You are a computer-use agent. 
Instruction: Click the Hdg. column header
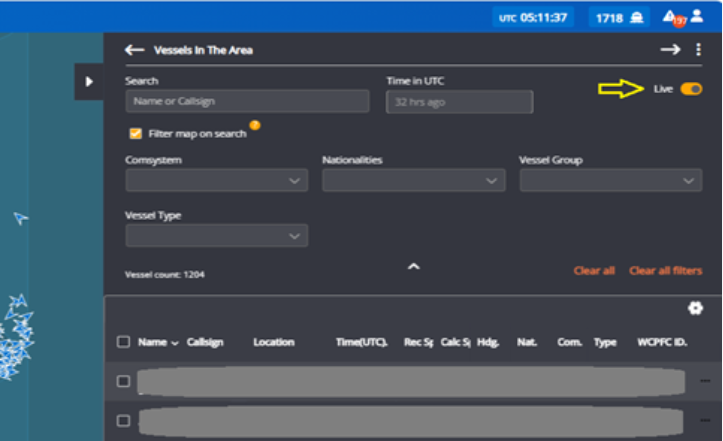[x=488, y=342]
